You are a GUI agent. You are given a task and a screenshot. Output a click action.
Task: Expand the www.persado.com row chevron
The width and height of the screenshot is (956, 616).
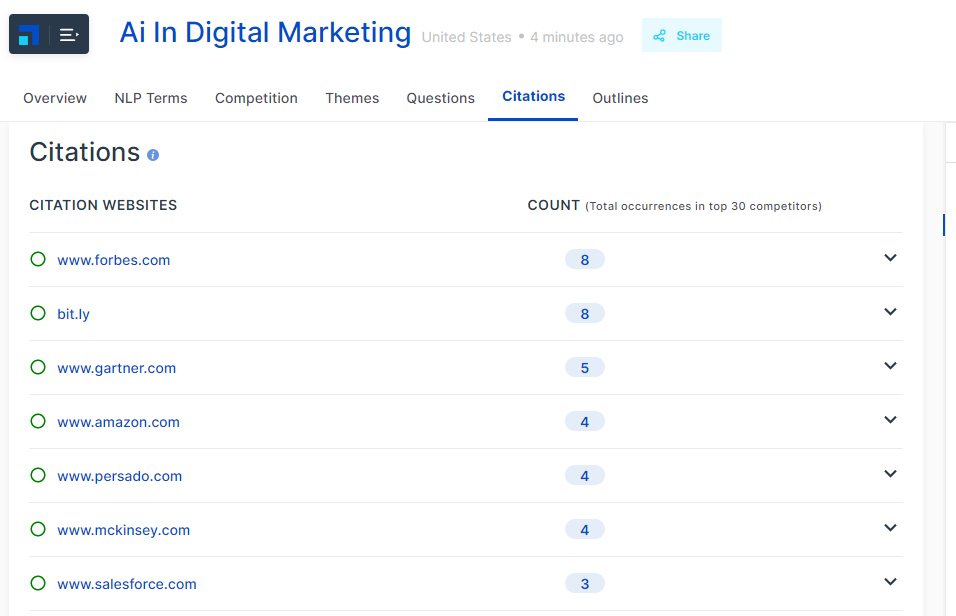[x=890, y=474]
